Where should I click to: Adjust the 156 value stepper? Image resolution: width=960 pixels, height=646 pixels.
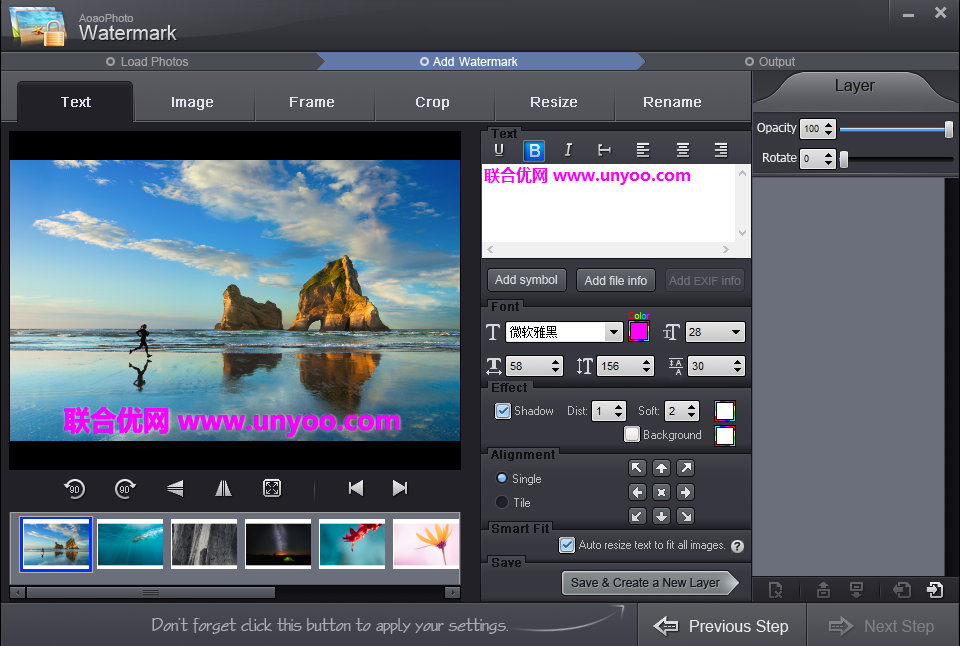[x=647, y=366]
